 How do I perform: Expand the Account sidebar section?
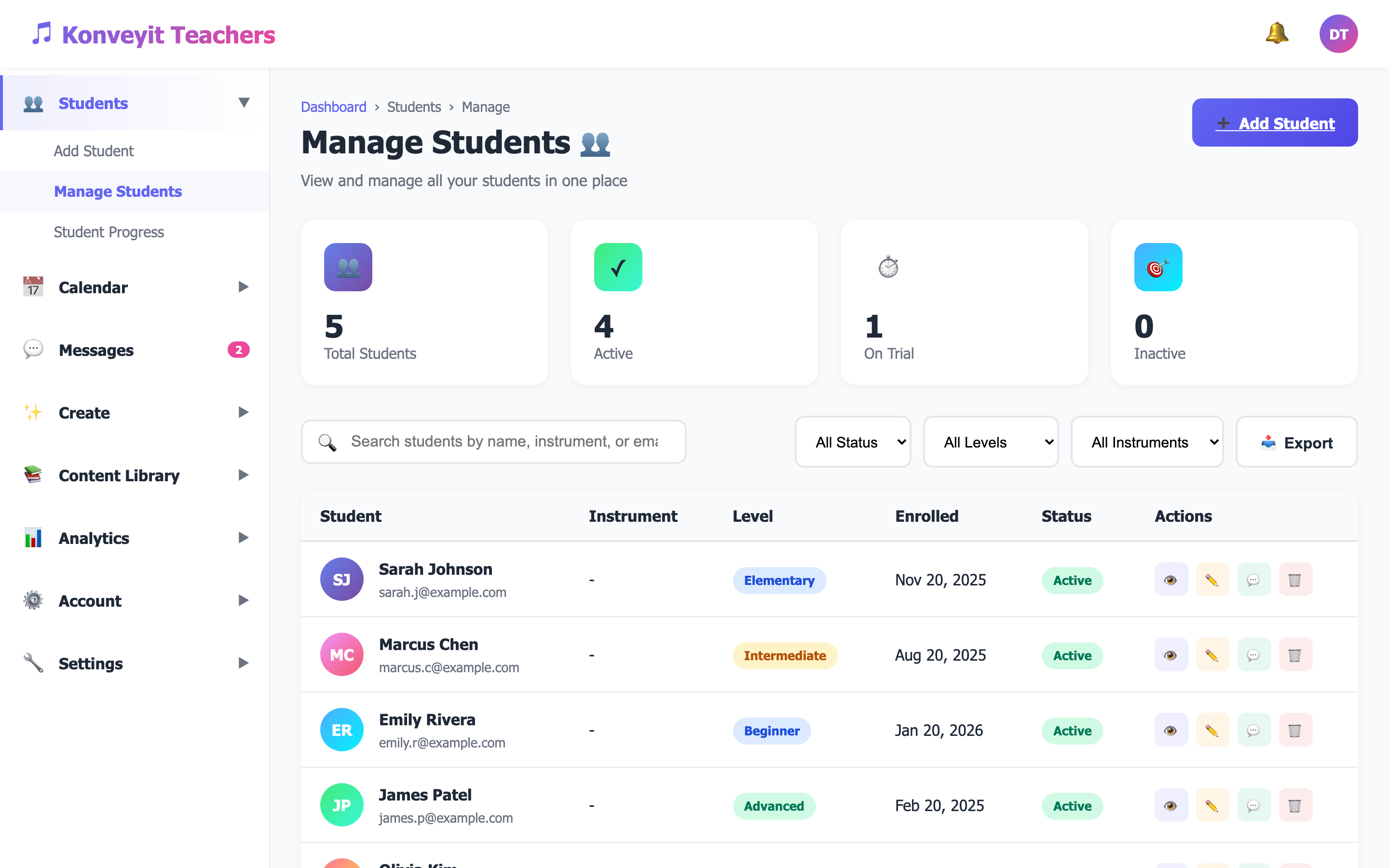coord(244,600)
